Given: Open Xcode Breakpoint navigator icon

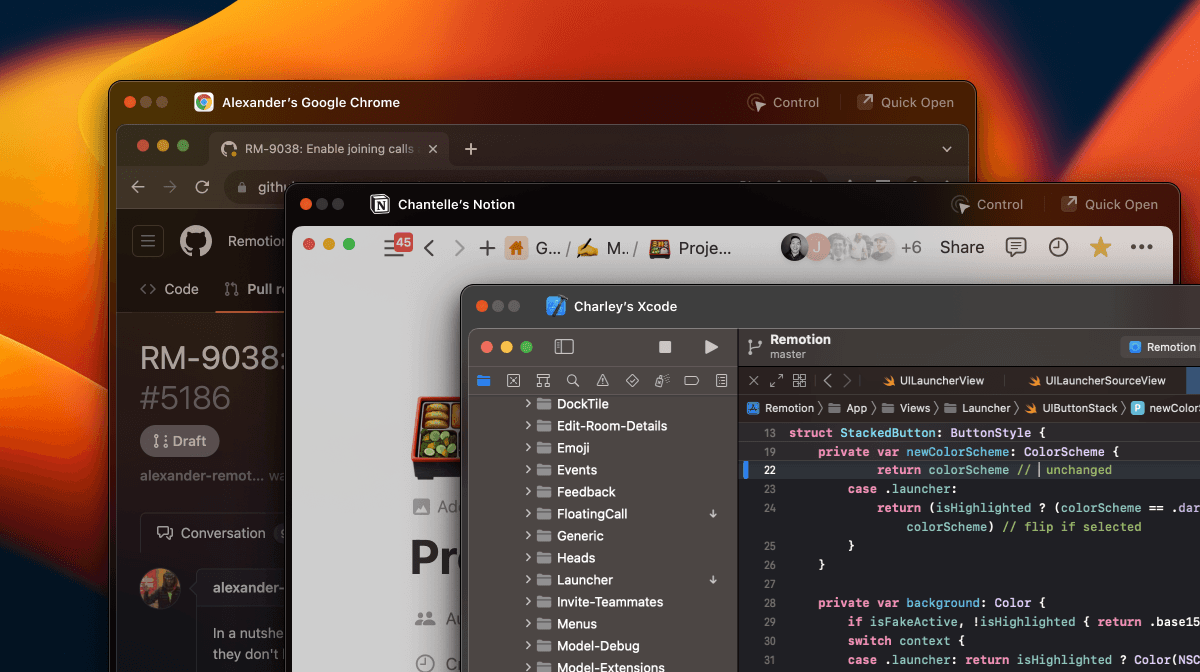Looking at the screenshot, I should (x=691, y=381).
